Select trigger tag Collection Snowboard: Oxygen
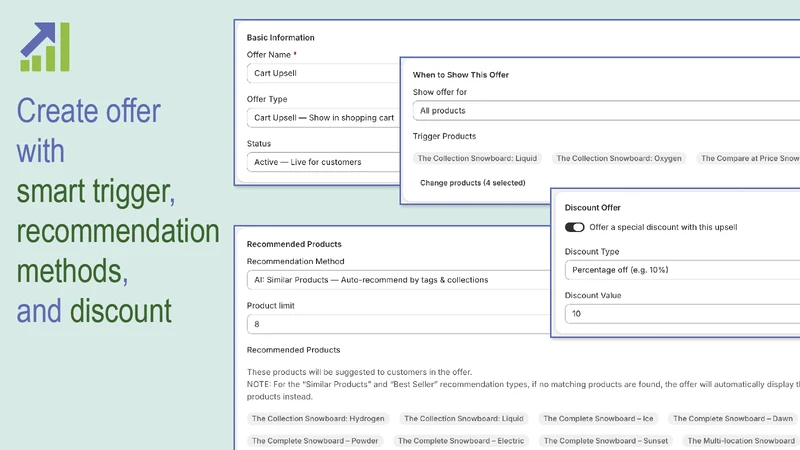This screenshot has width=800, height=450. click(x=619, y=159)
